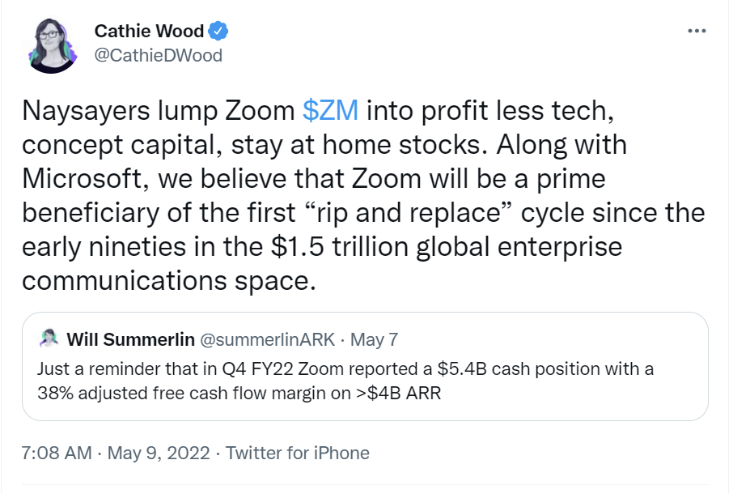Screen dimensions: 750x494
Task: Click "communications space." ending the tweet
Action: coord(169,281)
